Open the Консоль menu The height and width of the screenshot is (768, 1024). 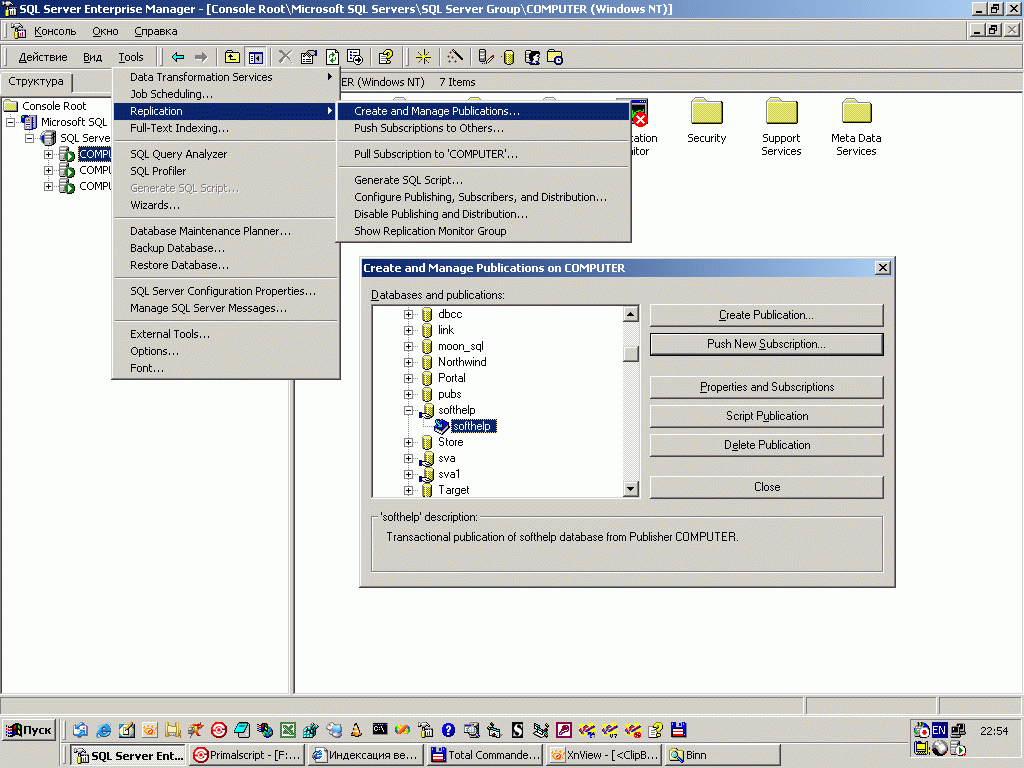coord(55,31)
